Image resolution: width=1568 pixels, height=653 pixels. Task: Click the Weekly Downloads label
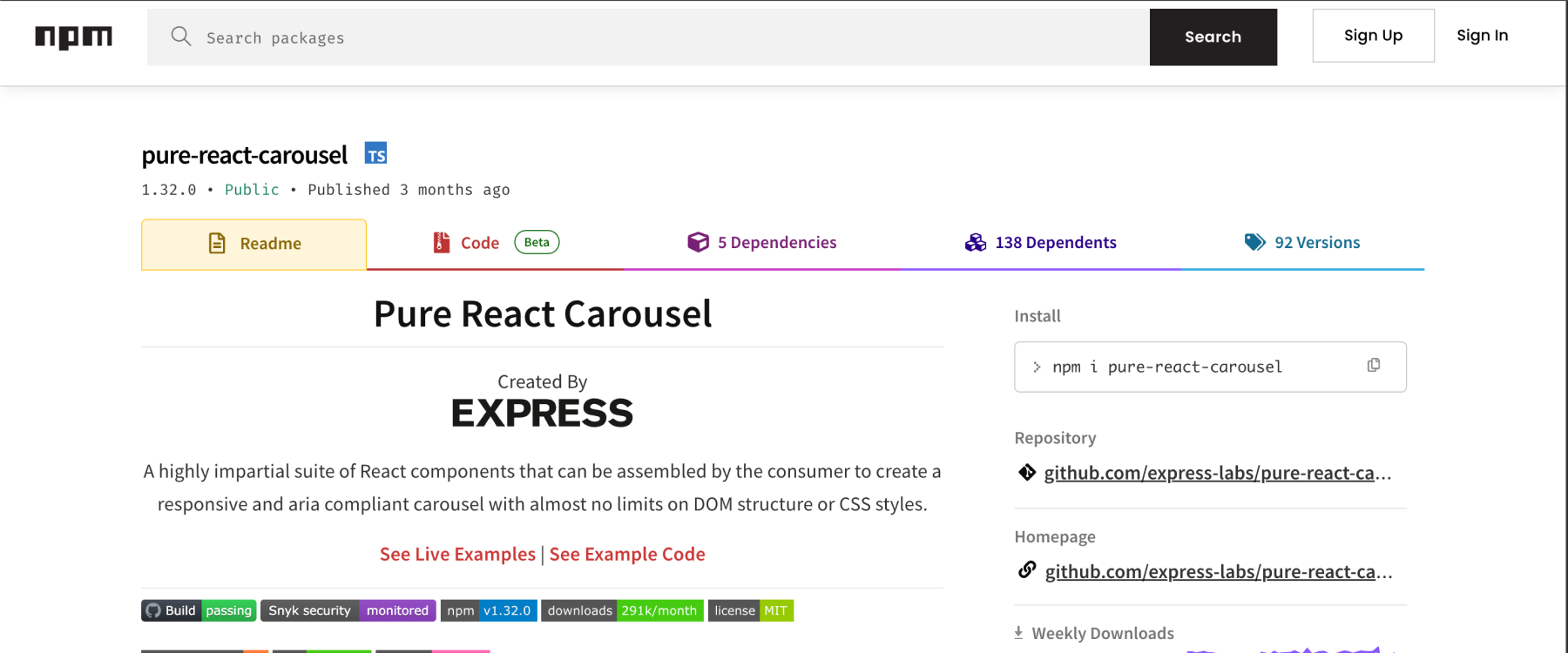click(1103, 634)
